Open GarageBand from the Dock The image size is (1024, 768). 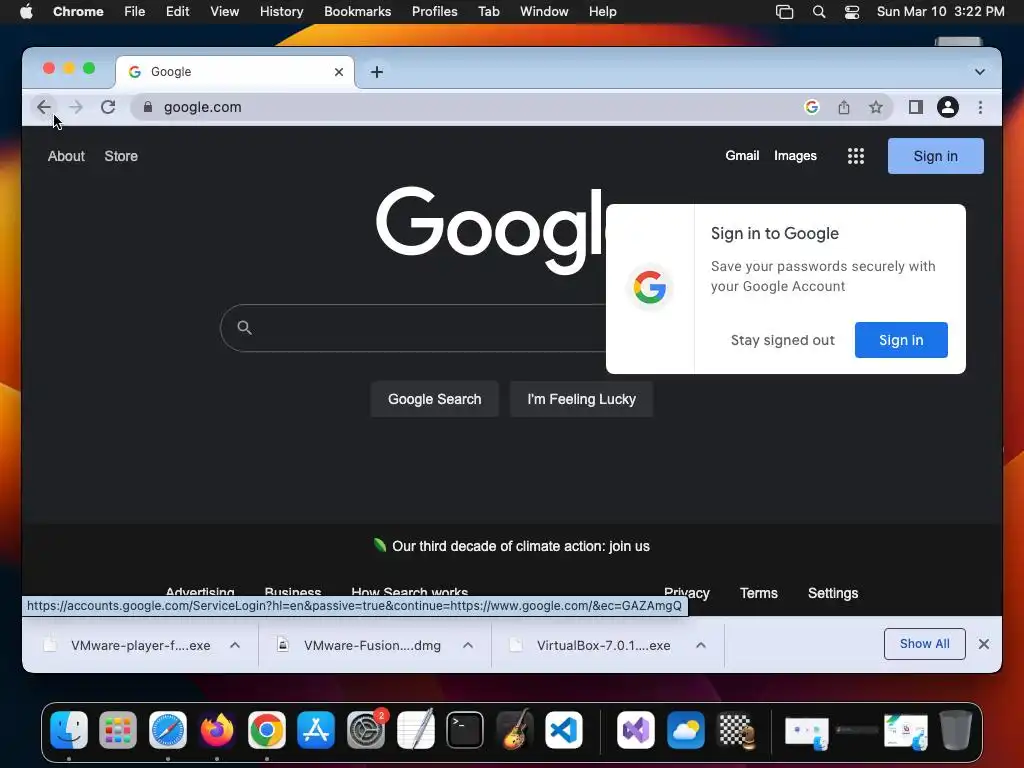click(x=515, y=729)
